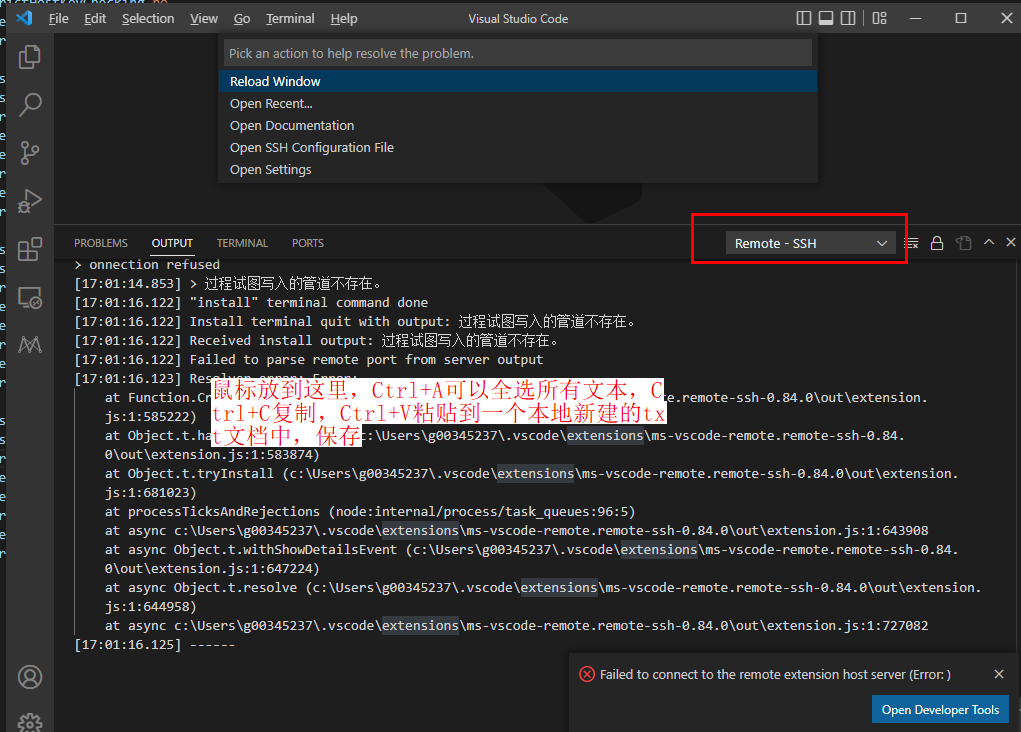Switch to the PORTS tab
The height and width of the screenshot is (732, 1021).
tap(307, 243)
